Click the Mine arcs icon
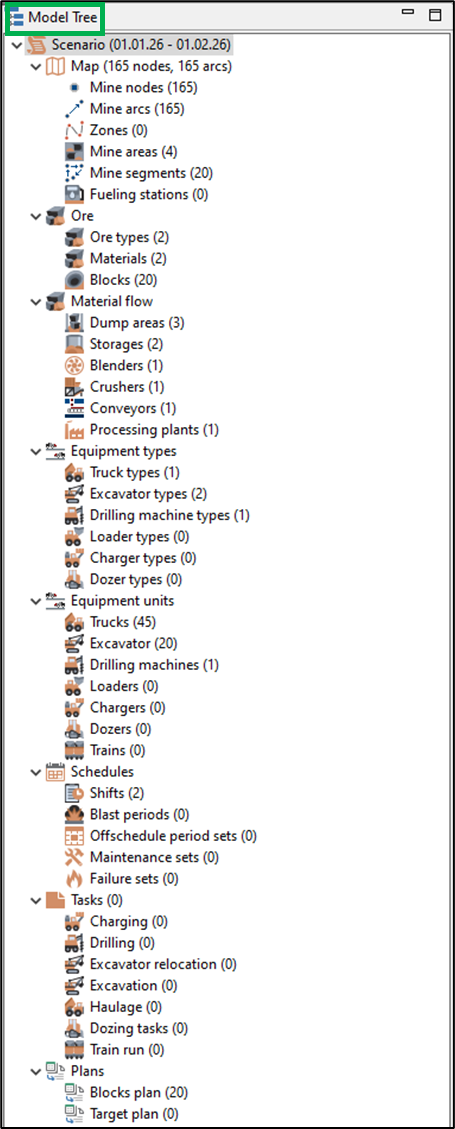The height and width of the screenshot is (1129, 455). [74, 109]
